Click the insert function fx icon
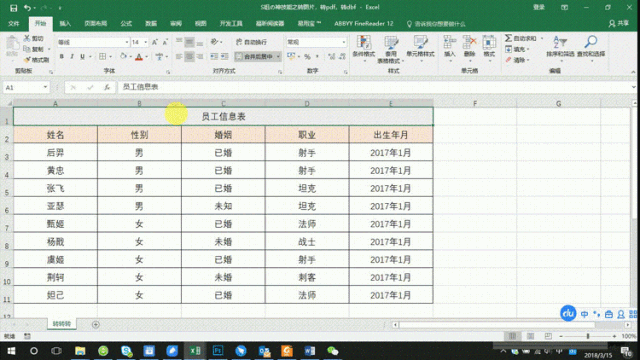 coord(107,87)
